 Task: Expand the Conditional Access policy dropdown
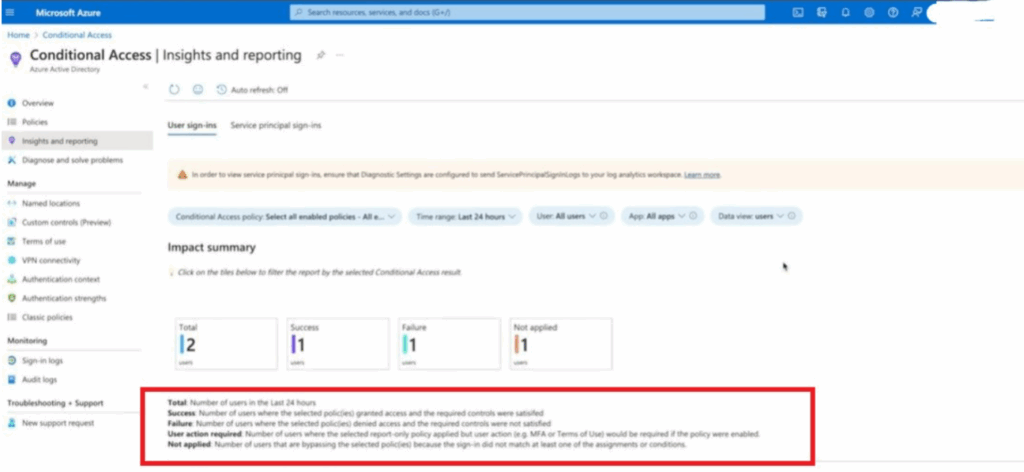coord(285,216)
